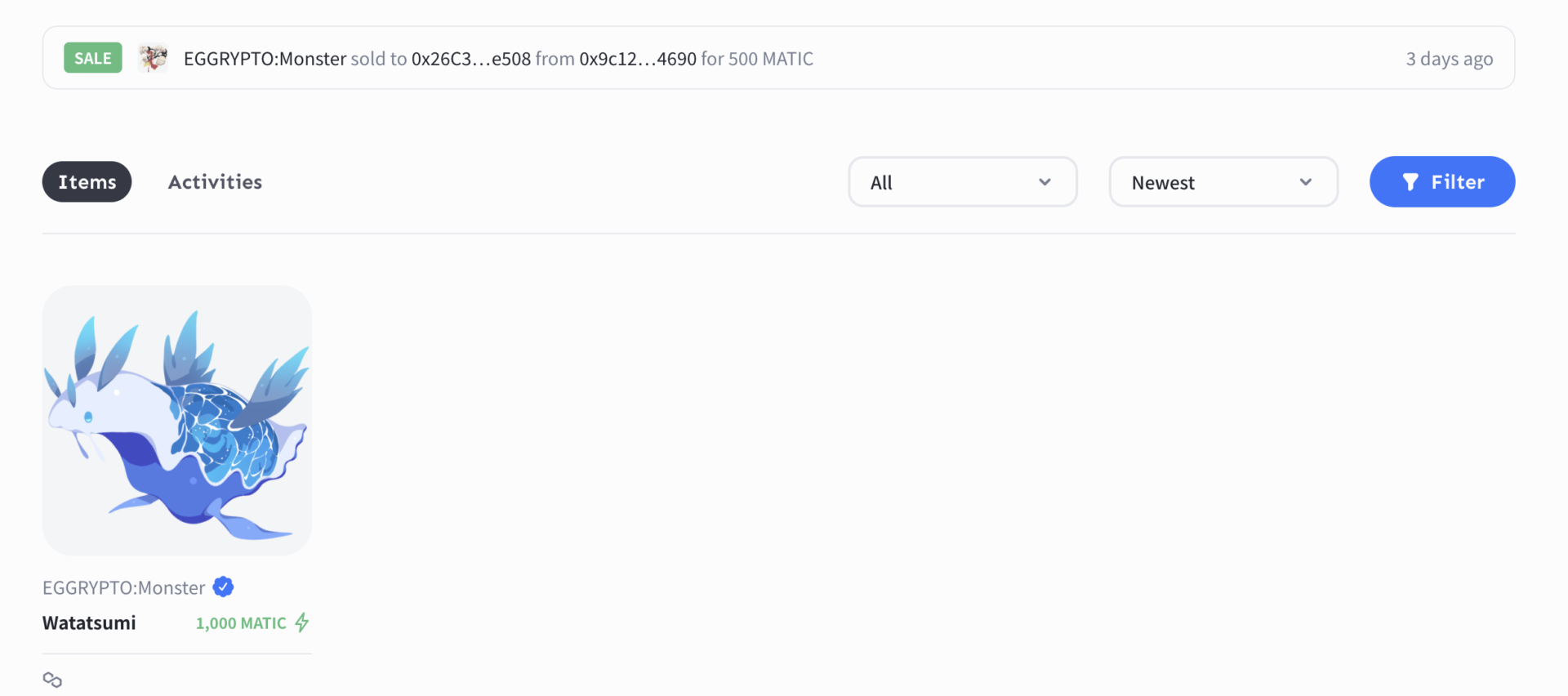
Task: Select the Items tab
Action: tap(87, 181)
